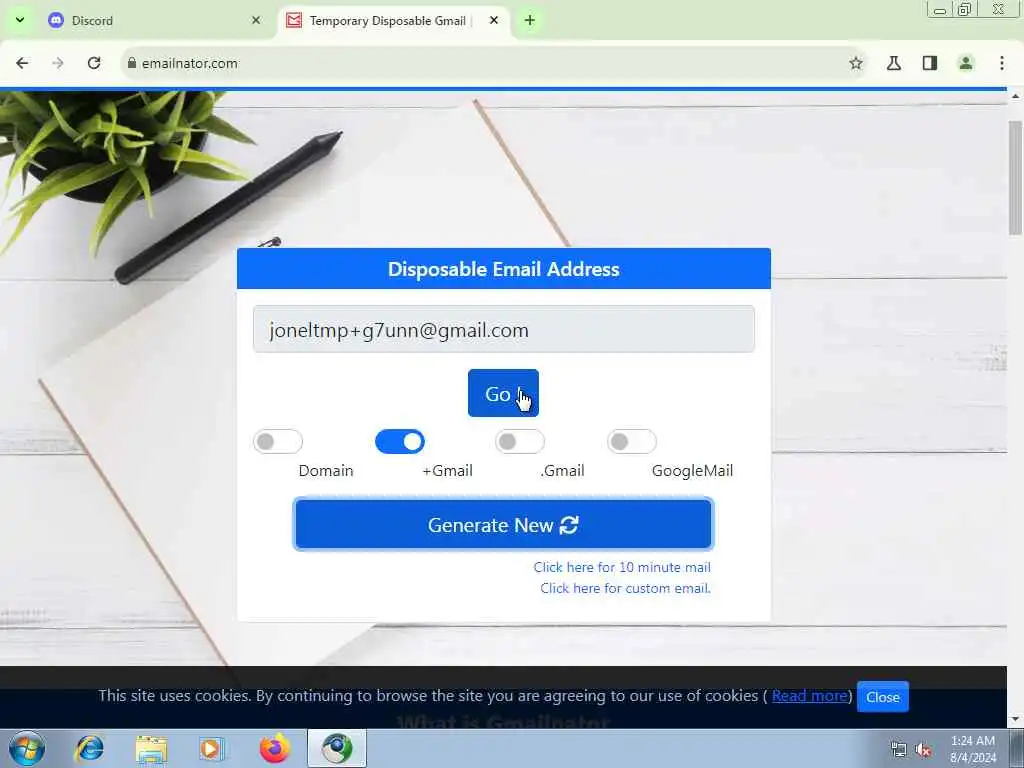Launch Firefox from the taskbar
Screen dimensions: 1024x768
pos(274,748)
